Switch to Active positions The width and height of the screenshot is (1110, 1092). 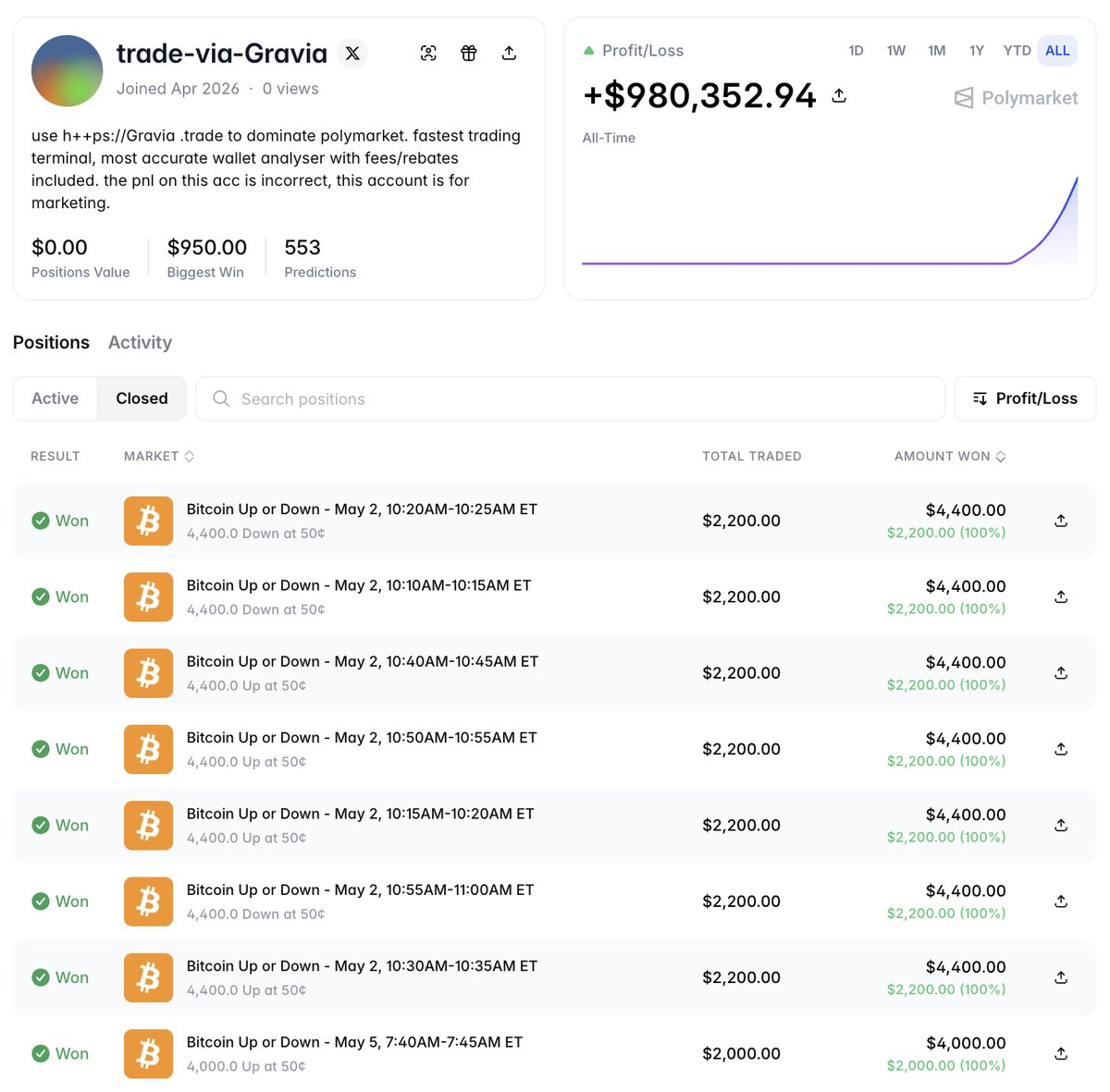pos(55,399)
